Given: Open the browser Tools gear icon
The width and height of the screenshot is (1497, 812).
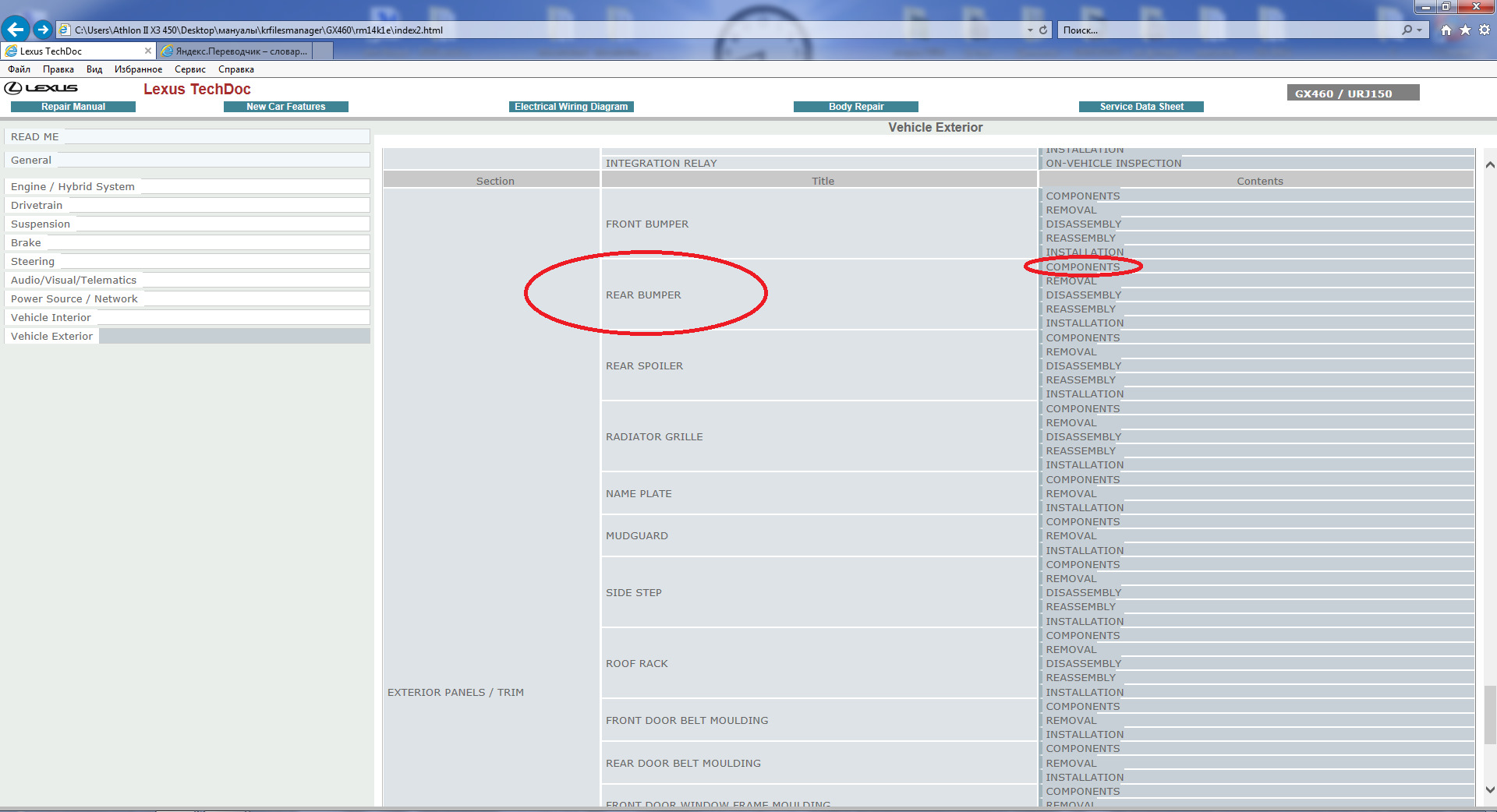Looking at the screenshot, I should tap(1485, 30).
